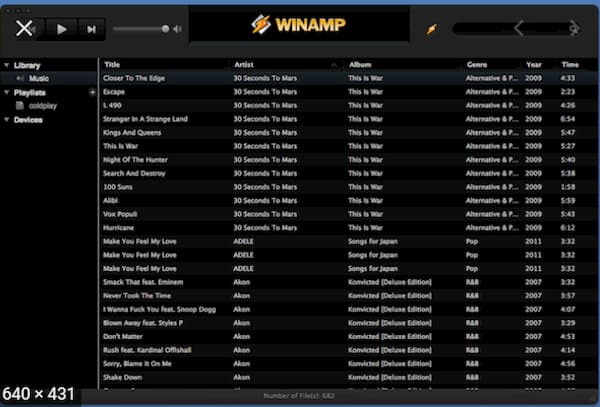Add a new playlist with plus icon
Viewport: 600px width, 407px height.
[x=92, y=92]
